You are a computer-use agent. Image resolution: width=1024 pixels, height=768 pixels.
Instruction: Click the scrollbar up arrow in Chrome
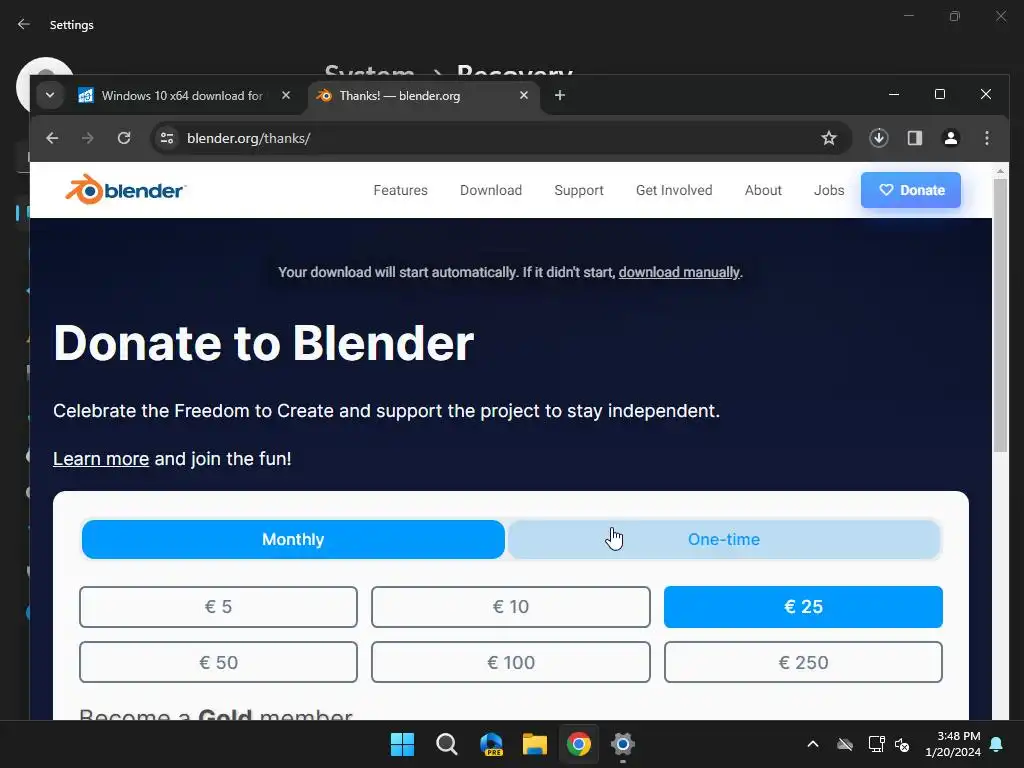[x=1000, y=171]
